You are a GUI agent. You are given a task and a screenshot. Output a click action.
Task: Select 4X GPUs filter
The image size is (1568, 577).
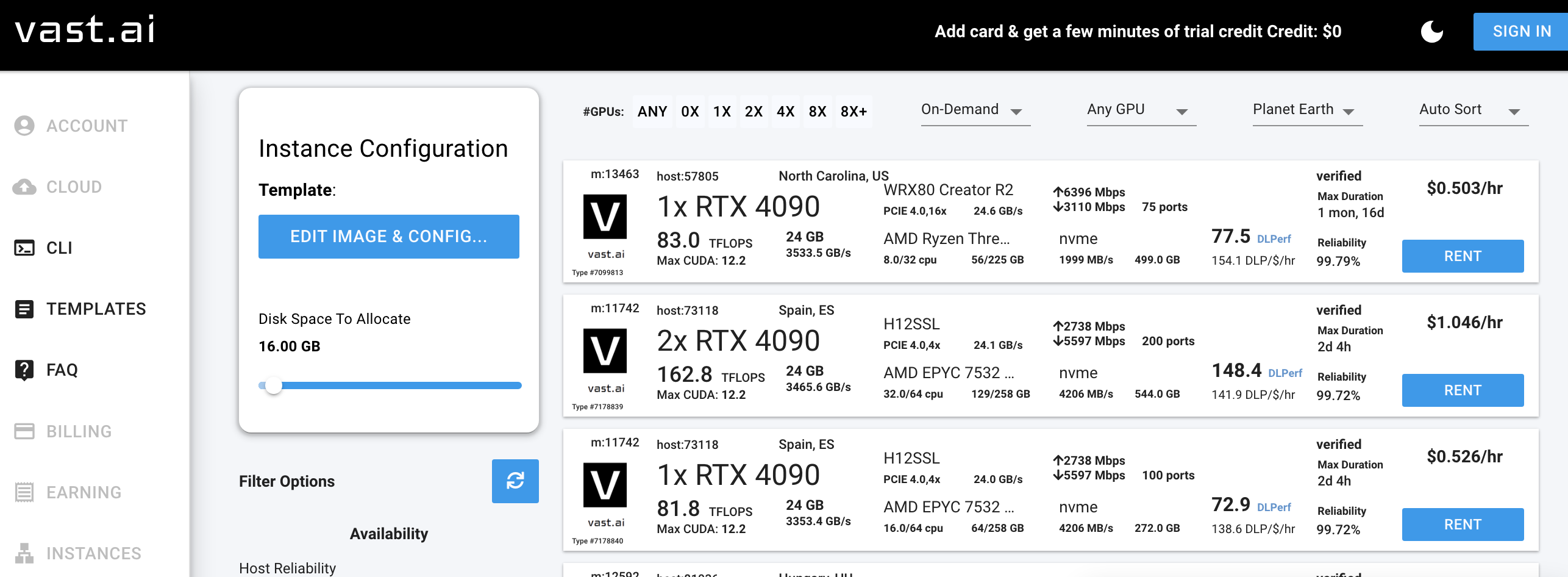click(x=785, y=112)
